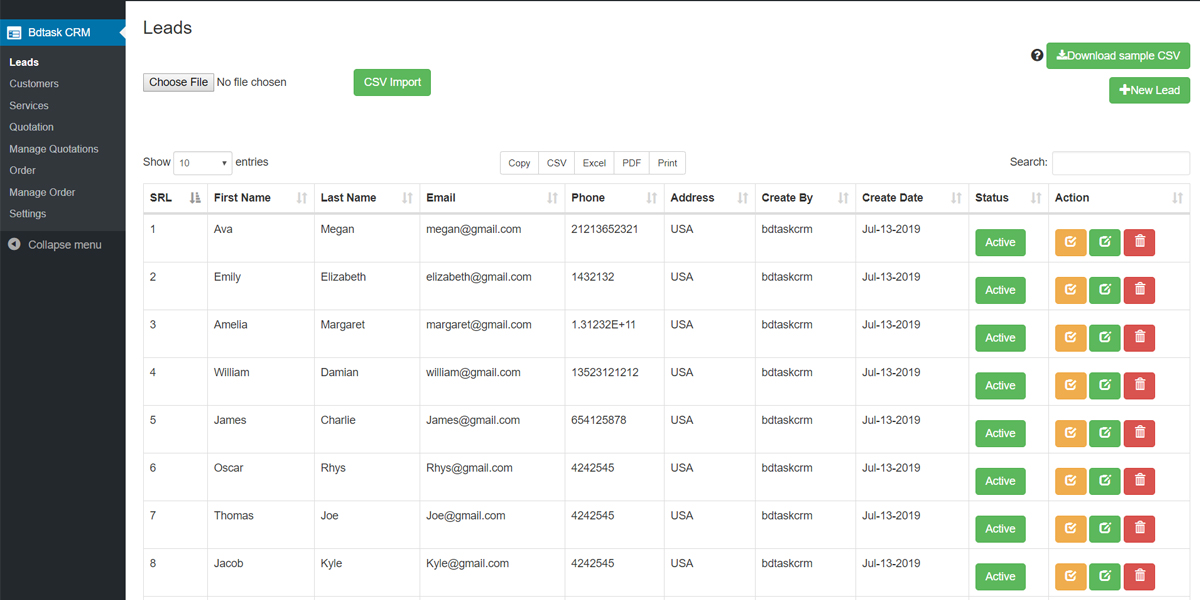Viewport: 1200px width, 600px height.
Task: Click the New Lead button
Action: (x=1149, y=90)
